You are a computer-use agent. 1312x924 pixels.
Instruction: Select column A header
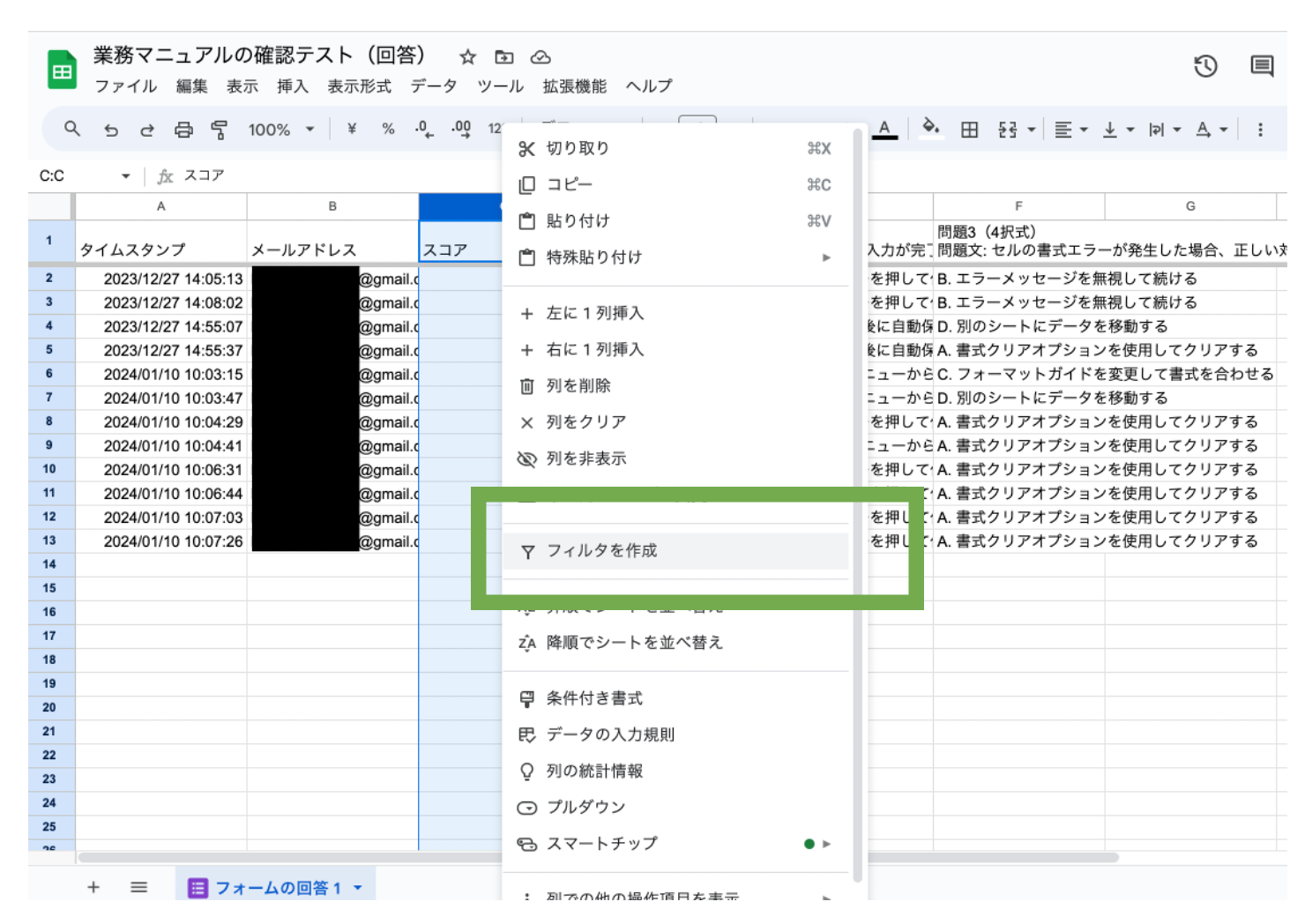[x=160, y=205]
